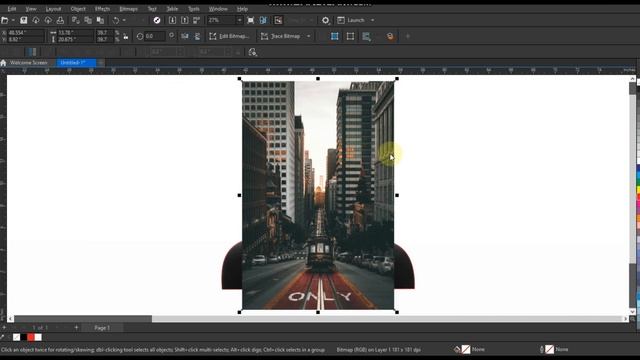Screen dimensions: 640x360
Task: Click the Launch button
Action: coord(351,20)
